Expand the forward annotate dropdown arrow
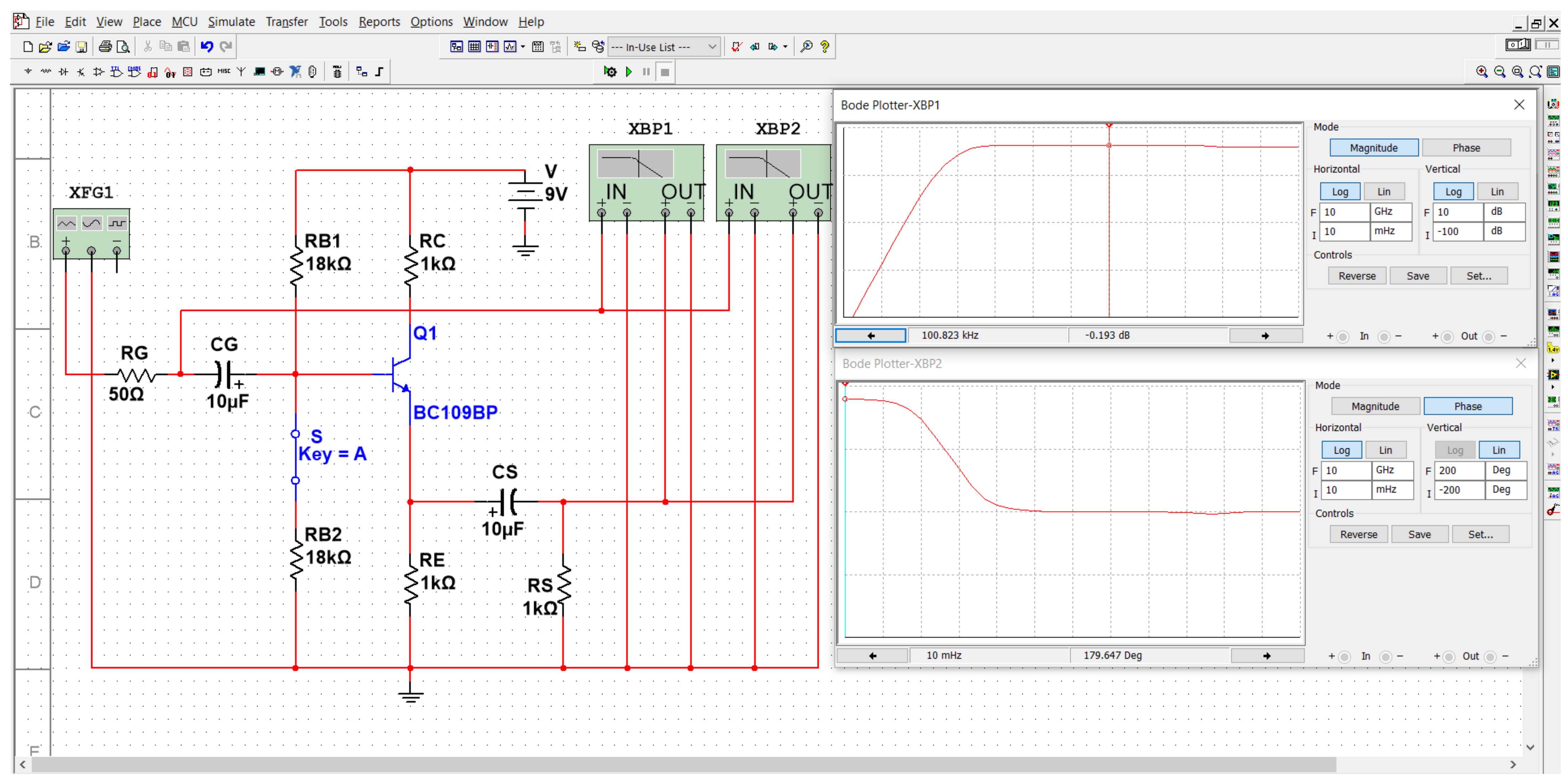 point(785,47)
